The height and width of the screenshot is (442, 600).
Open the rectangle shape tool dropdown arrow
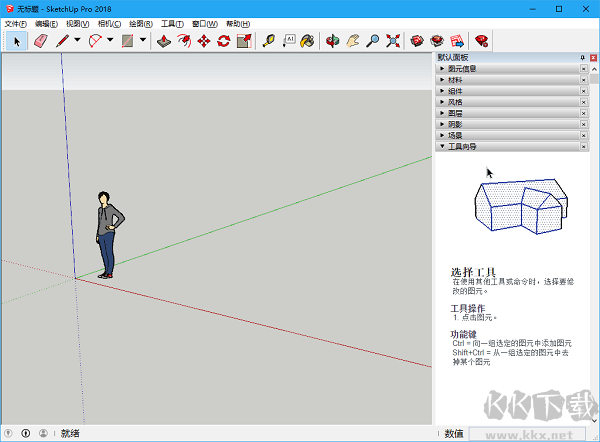[x=143, y=41]
